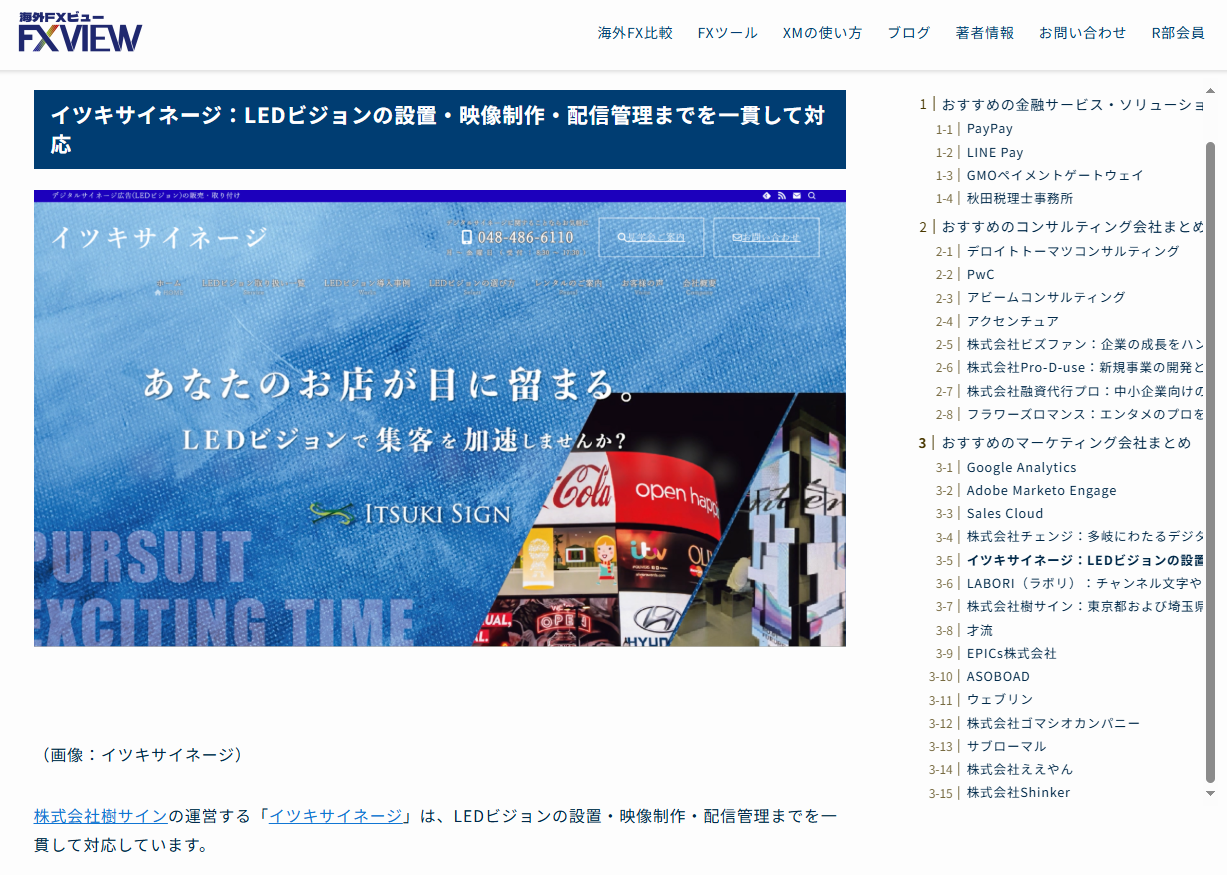
Task: Follow the 株式会社樹サイン link in paragraph
Action: pos(101,816)
